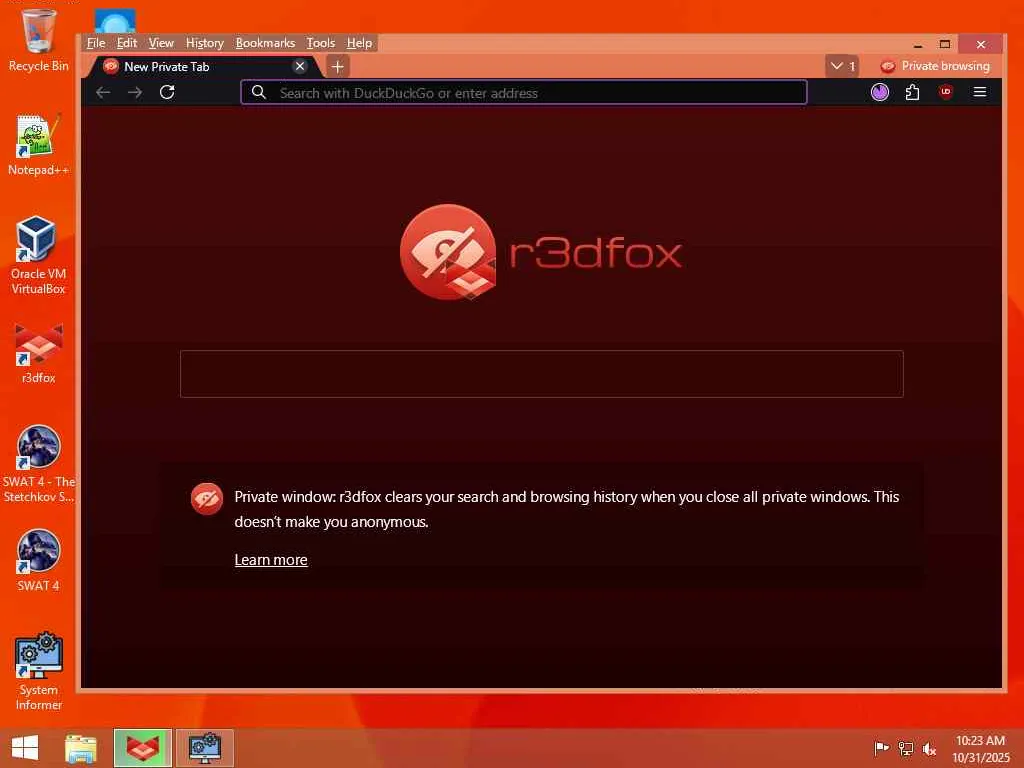Open the Tools menu
This screenshot has width=1024, height=768.
[321, 43]
